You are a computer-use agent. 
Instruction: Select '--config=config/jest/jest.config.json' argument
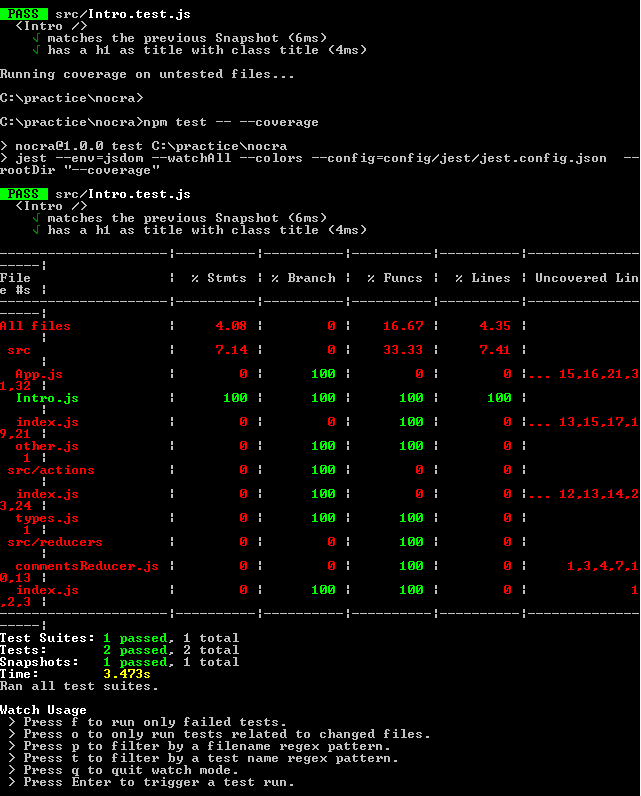(x=459, y=158)
